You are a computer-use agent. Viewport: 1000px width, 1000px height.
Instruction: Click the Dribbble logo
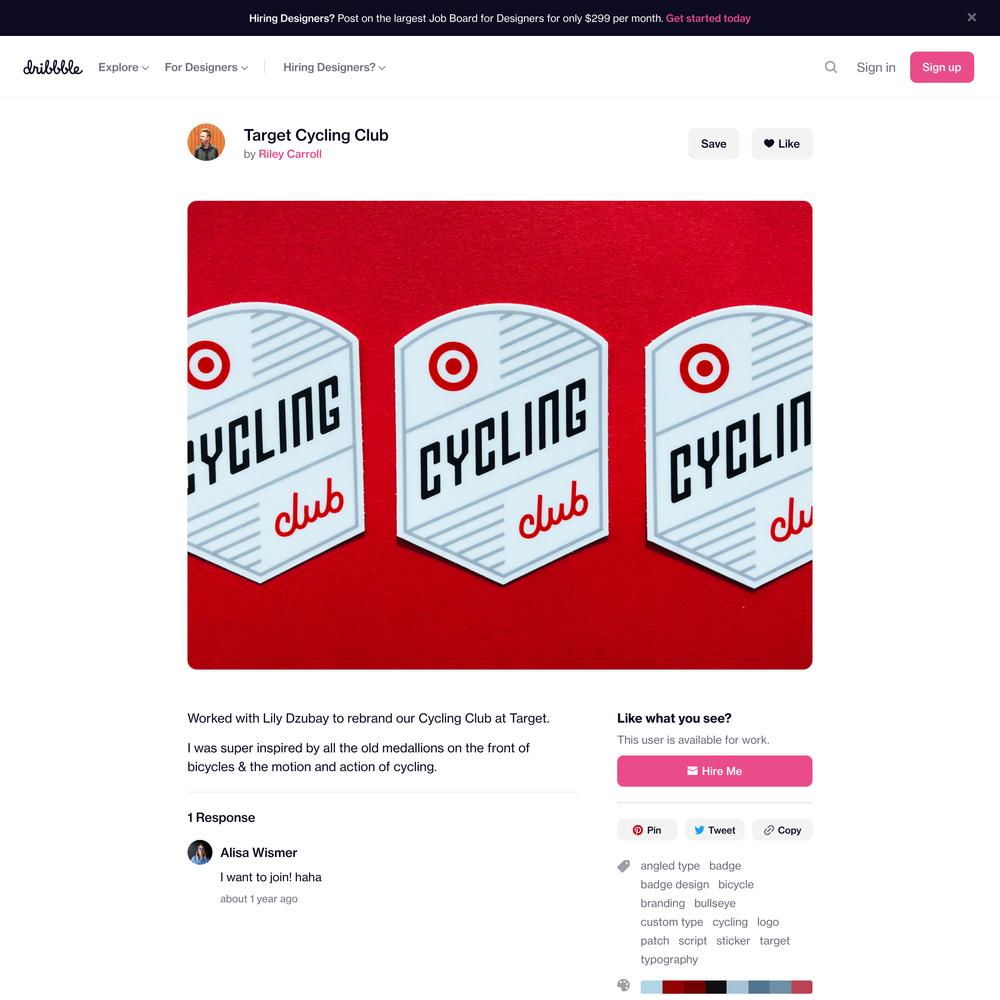(53, 67)
